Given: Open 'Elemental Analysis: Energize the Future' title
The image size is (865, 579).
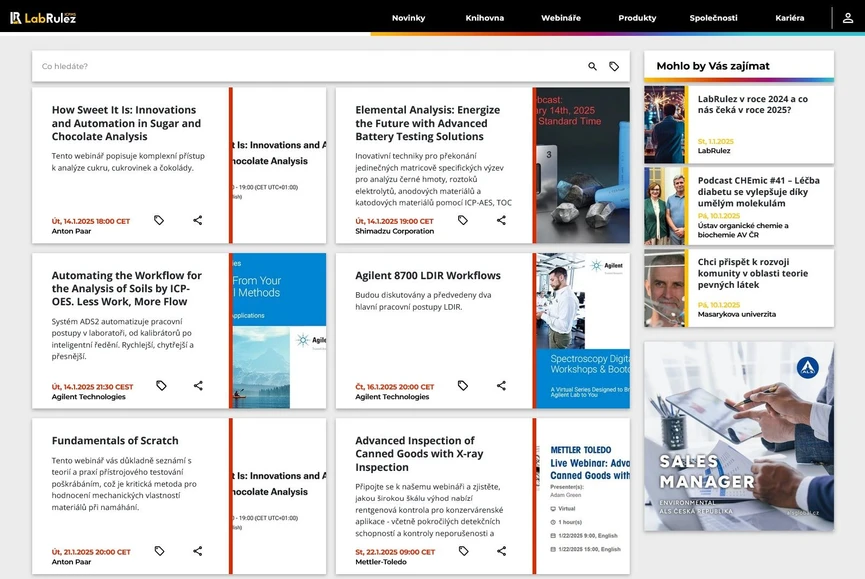Looking at the screenshot, I should pos(428,123).
